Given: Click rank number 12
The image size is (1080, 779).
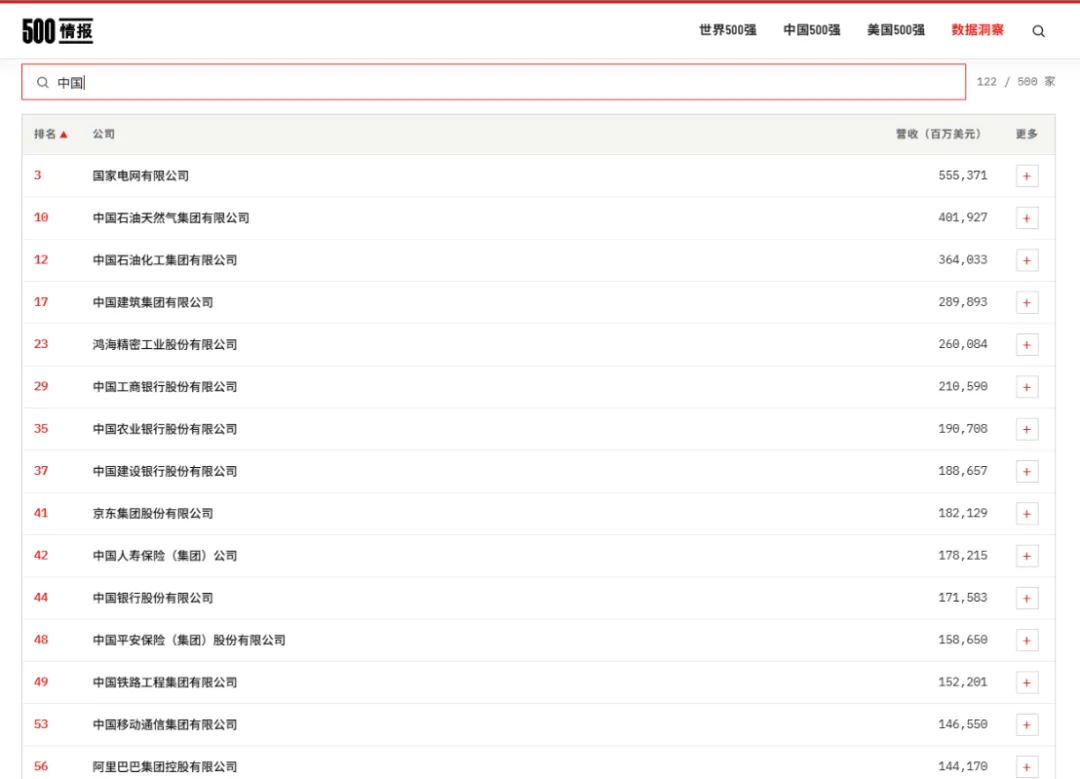Looking at the screenshot, I should [41, 260].
